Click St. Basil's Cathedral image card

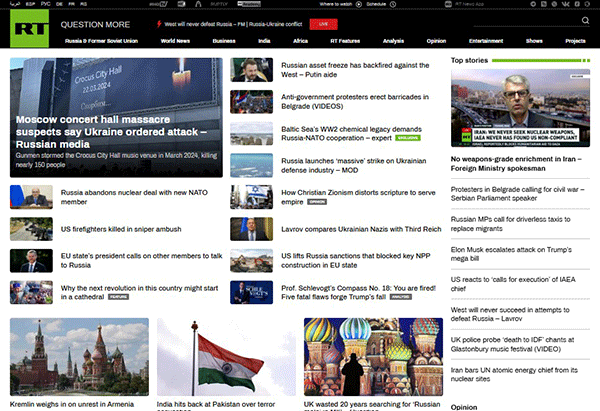[x=373, y=357]
